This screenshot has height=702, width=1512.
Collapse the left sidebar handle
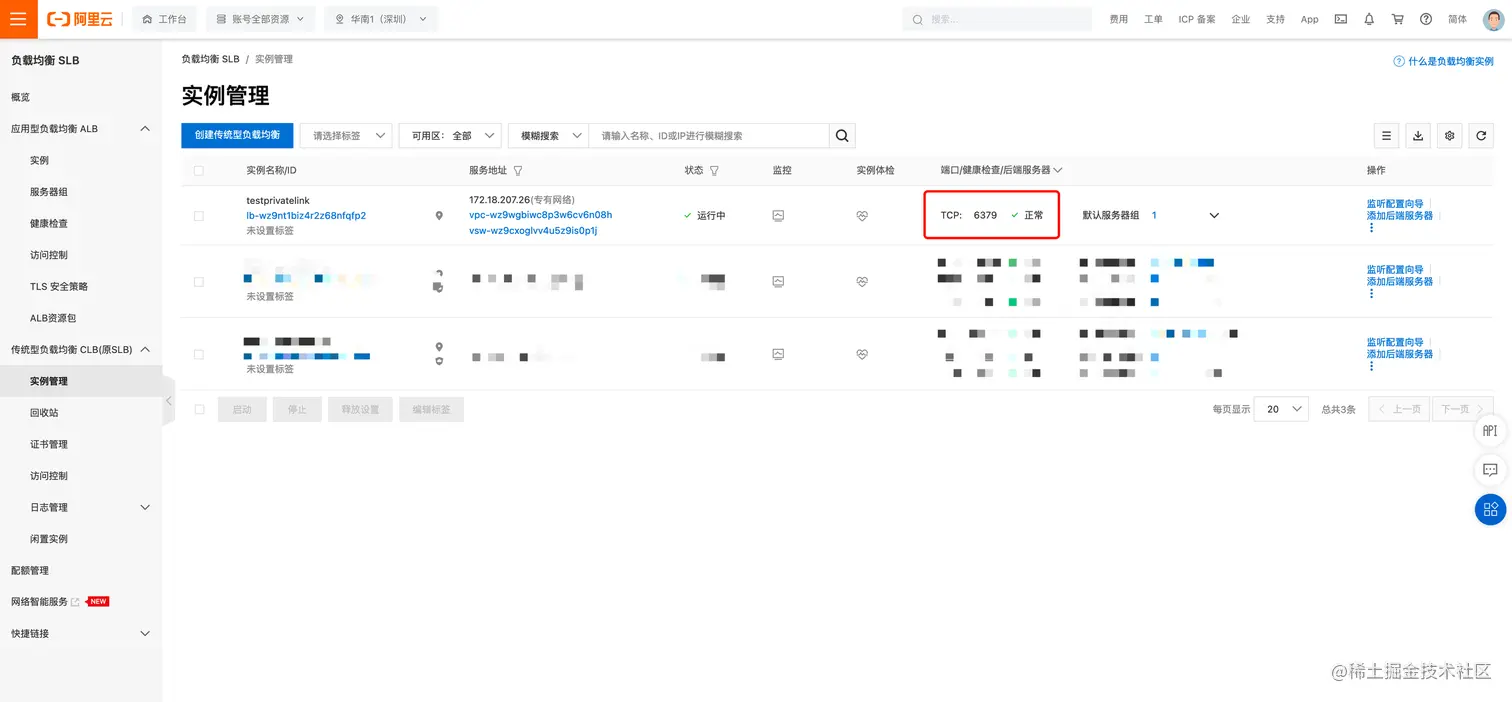tap(168, 400)
